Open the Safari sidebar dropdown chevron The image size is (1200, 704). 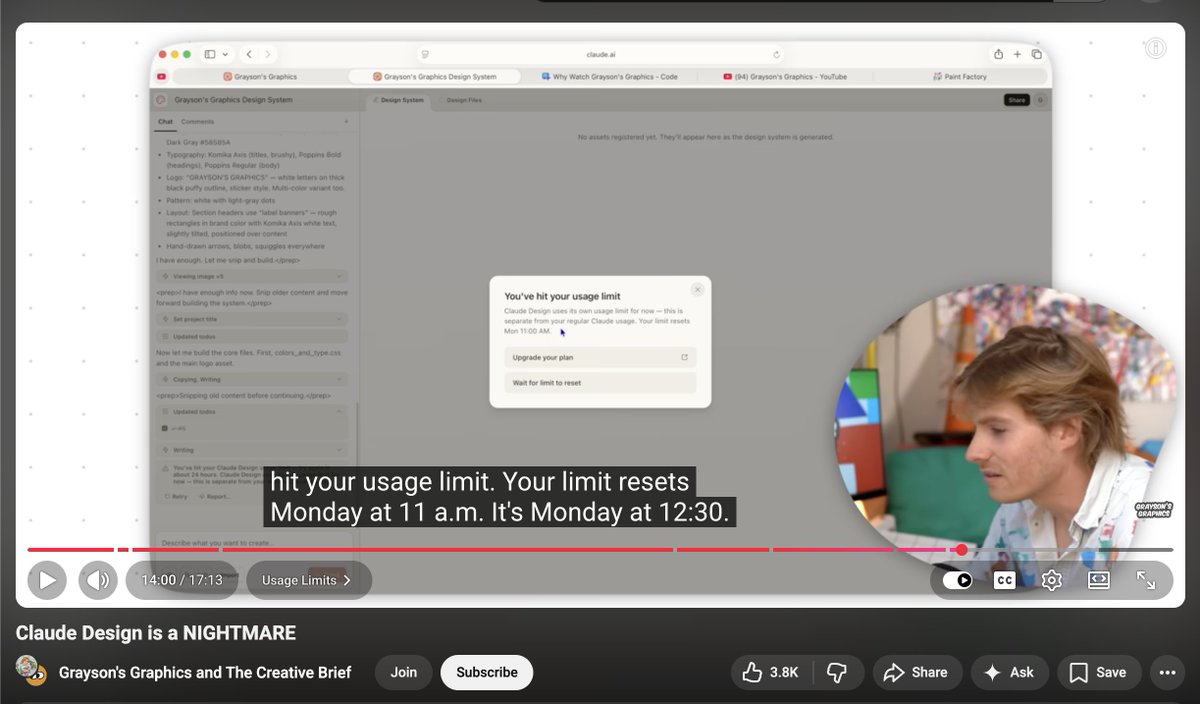point(225,54)
